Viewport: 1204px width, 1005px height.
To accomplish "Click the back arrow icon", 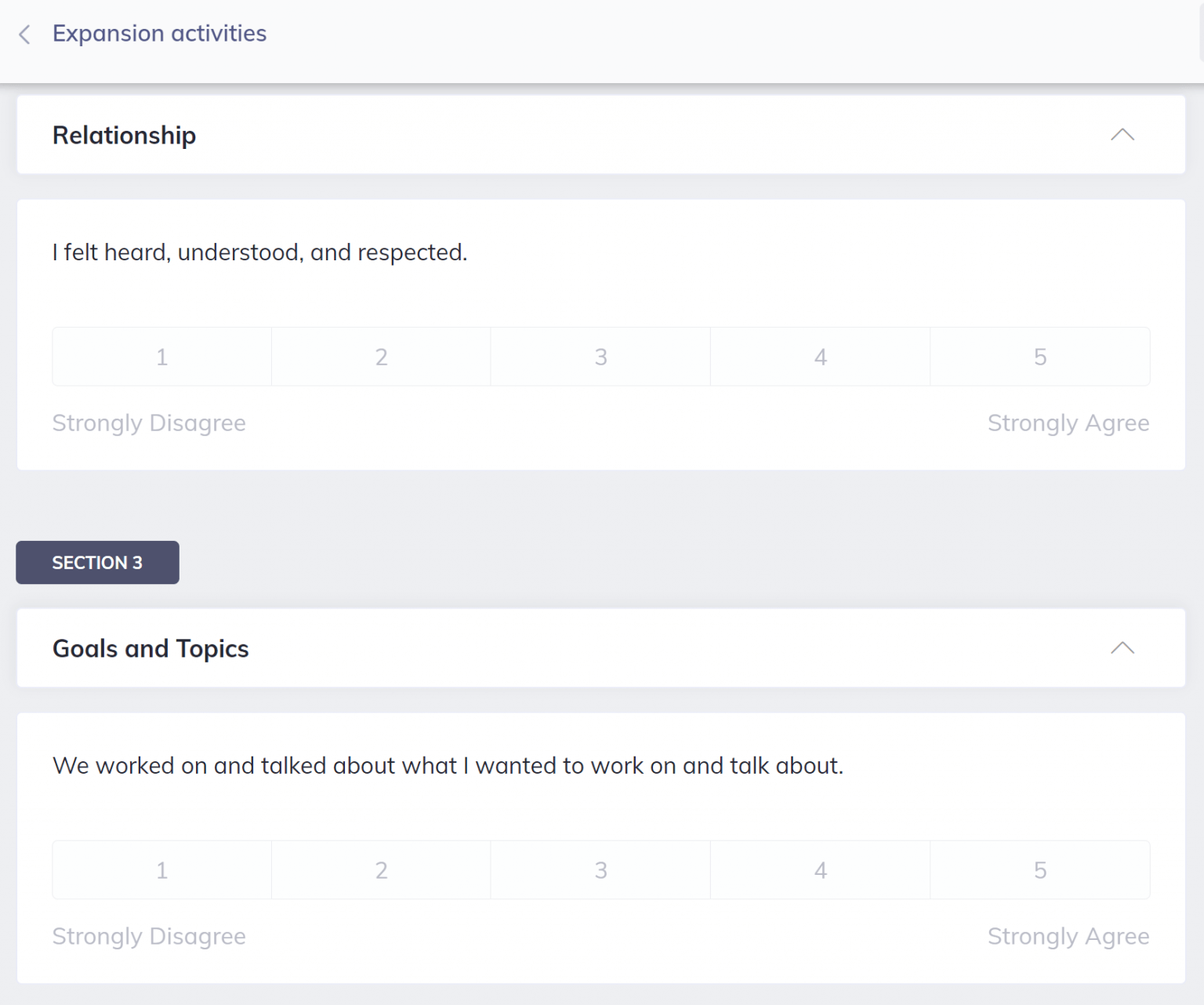I will tap(25, 34).
